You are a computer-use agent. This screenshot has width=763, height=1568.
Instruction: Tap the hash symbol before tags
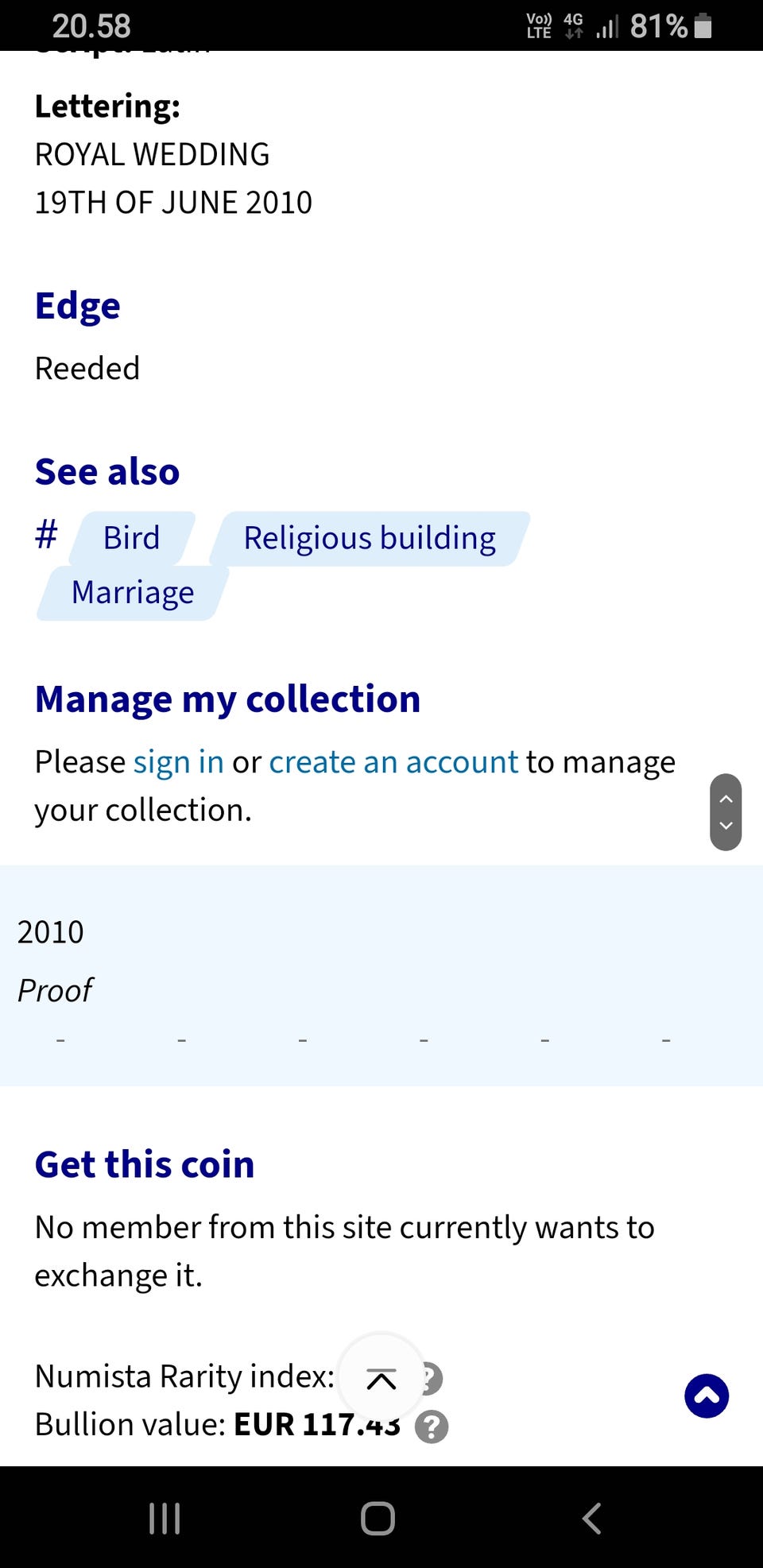[x=47, y=535]
